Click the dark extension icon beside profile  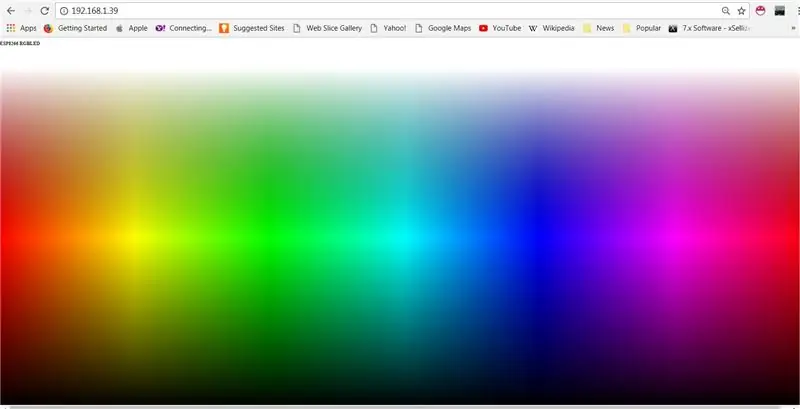(780, 11)
